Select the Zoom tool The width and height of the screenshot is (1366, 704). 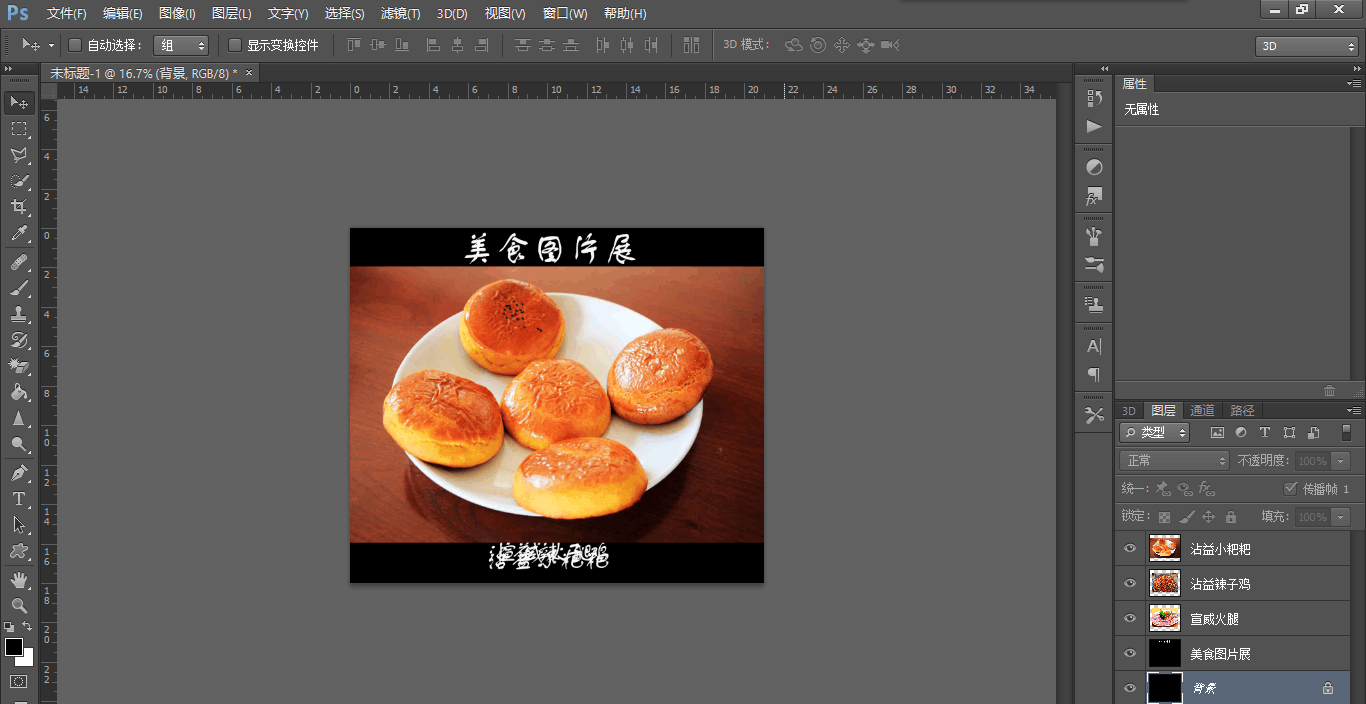coord(19,604)
